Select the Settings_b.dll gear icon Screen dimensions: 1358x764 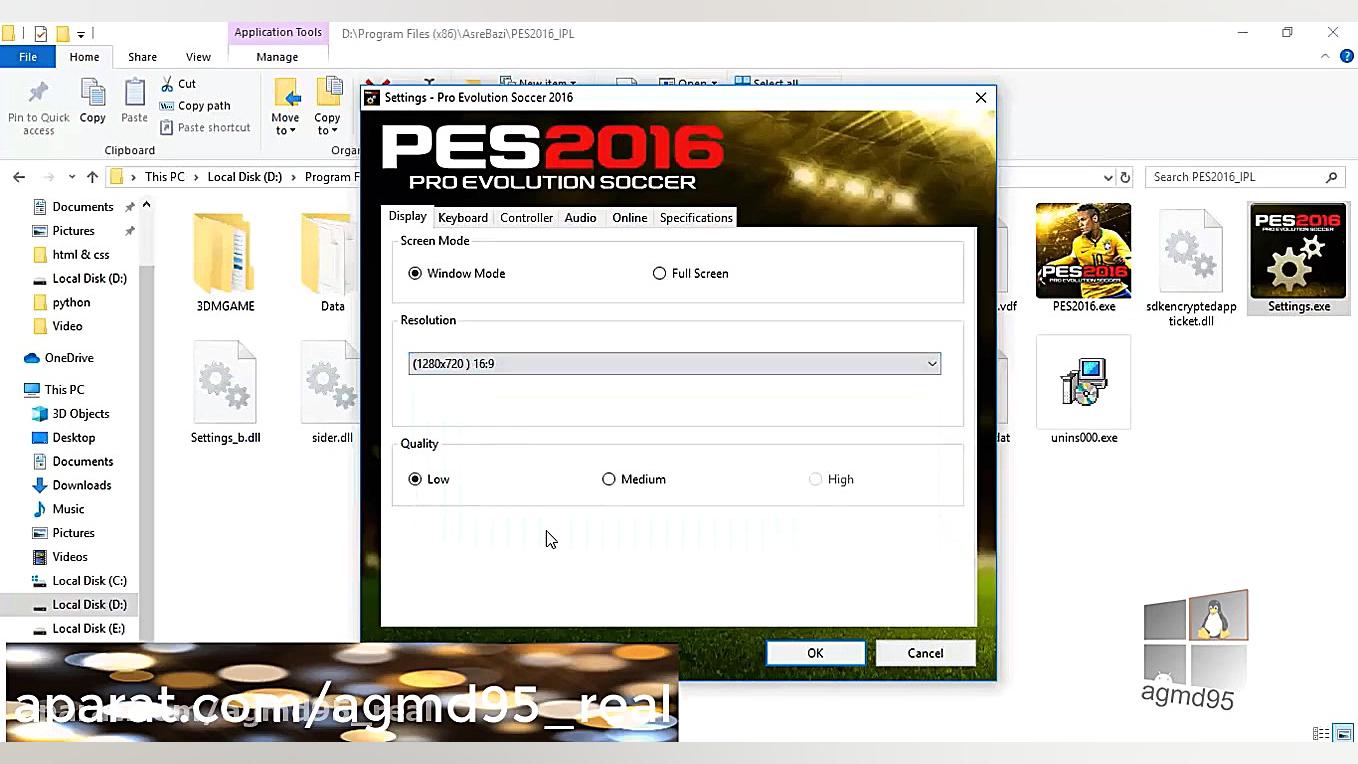coord(225,381)
